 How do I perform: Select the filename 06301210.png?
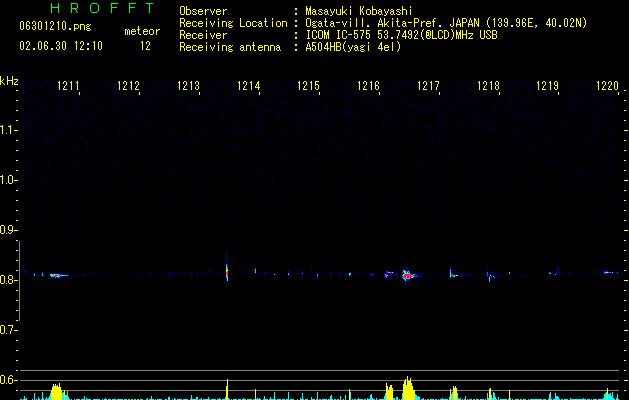tap(55, 26)
